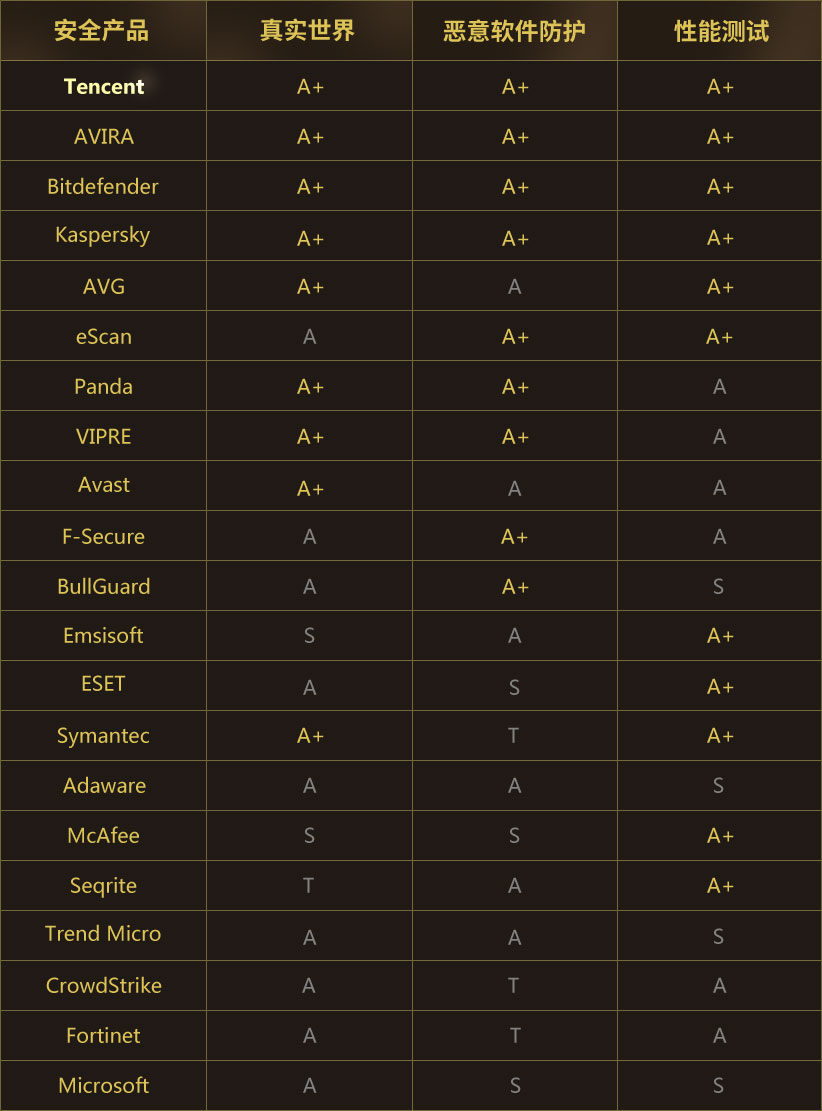Click AVG's malware protection A rating
Screen dimensions: 822x1111
514,287
